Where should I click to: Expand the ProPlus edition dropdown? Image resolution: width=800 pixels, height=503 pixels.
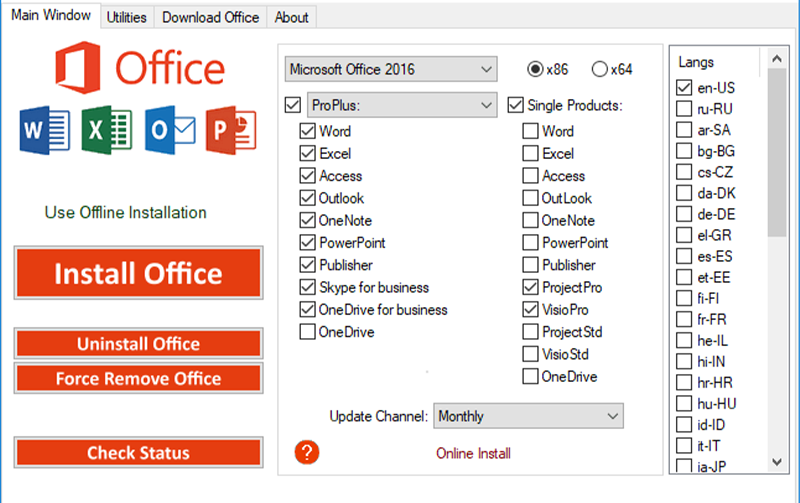tap(401, 104)
